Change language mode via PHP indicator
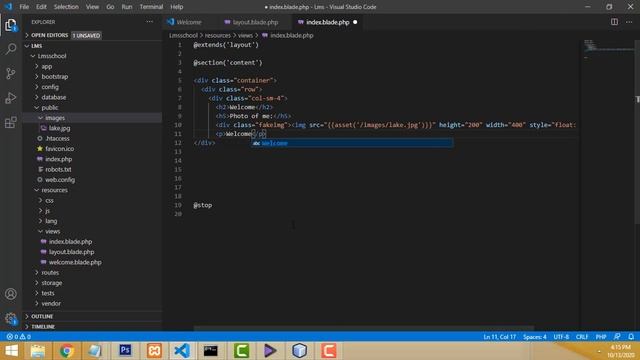 tap(601, 337)
